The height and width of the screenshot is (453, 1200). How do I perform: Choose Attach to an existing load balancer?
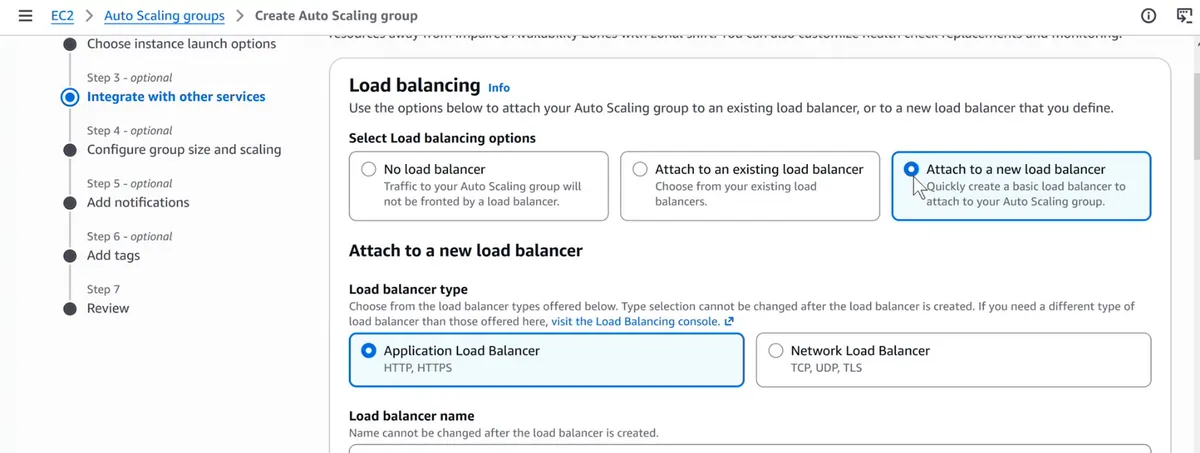click(x=750, y=186)
